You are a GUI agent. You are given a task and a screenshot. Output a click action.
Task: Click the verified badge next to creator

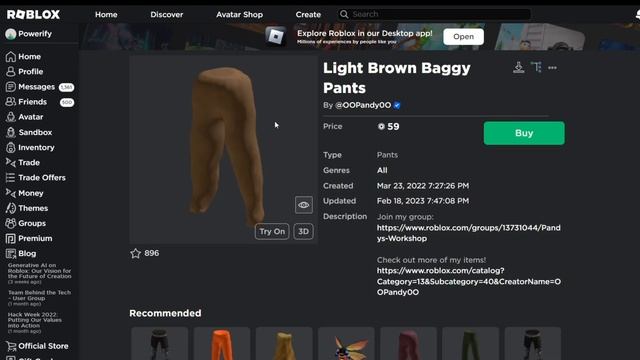pos(397,105)
